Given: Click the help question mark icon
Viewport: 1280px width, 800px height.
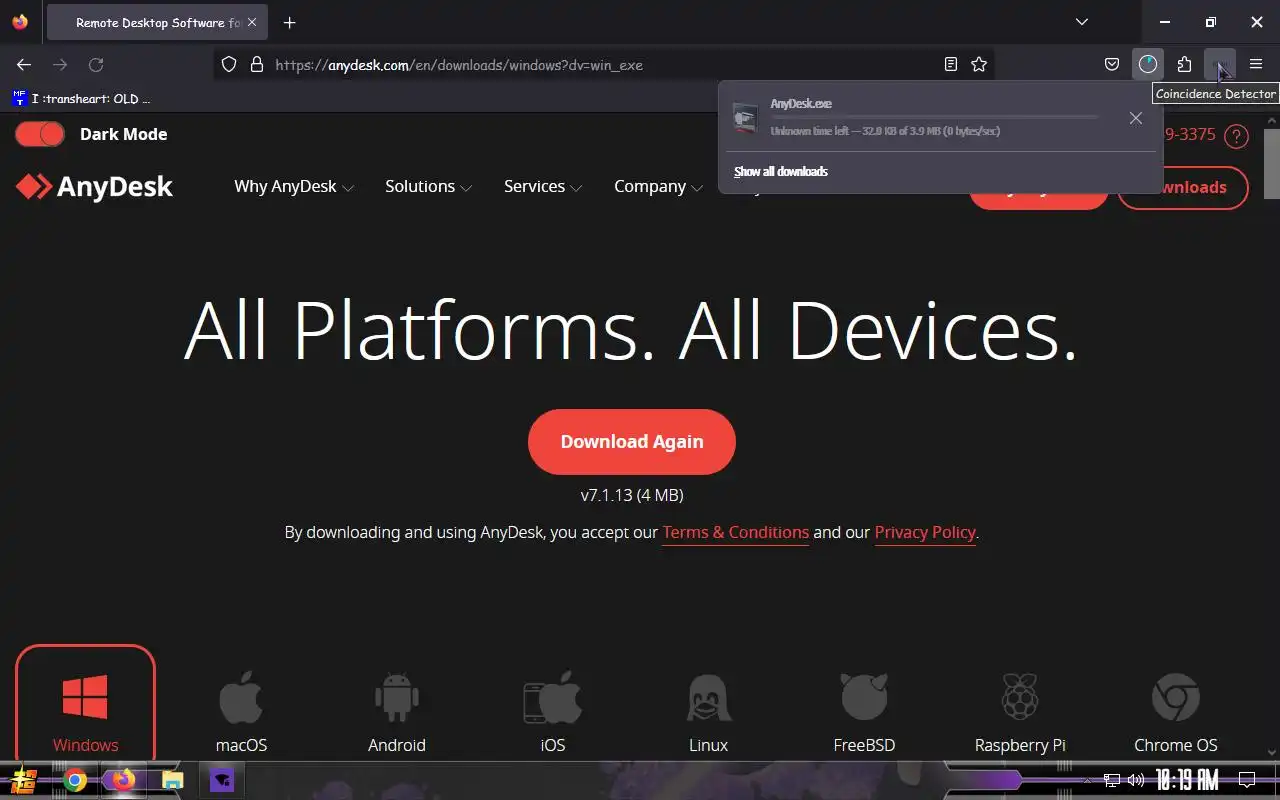Looking at the screenshot, I should click(x=1236, y=135).
